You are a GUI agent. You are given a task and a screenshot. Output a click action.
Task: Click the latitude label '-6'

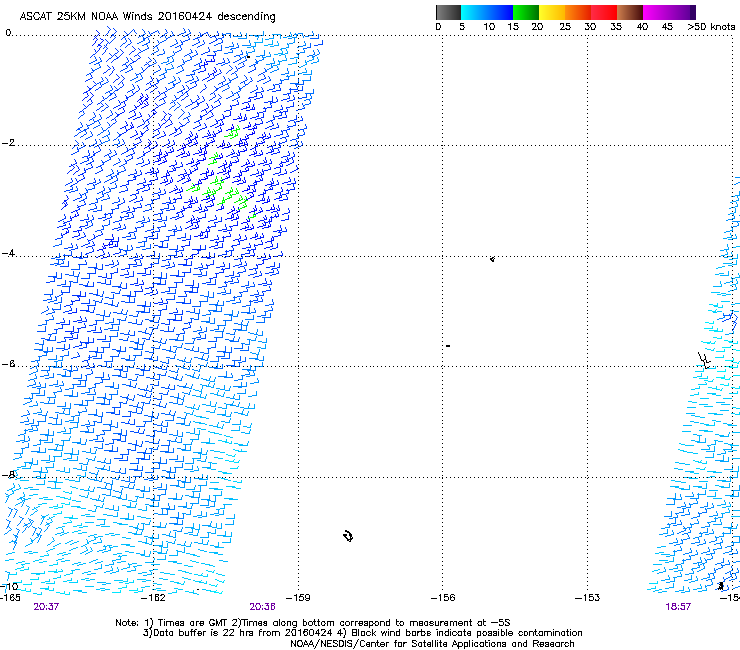click(8, 364)
